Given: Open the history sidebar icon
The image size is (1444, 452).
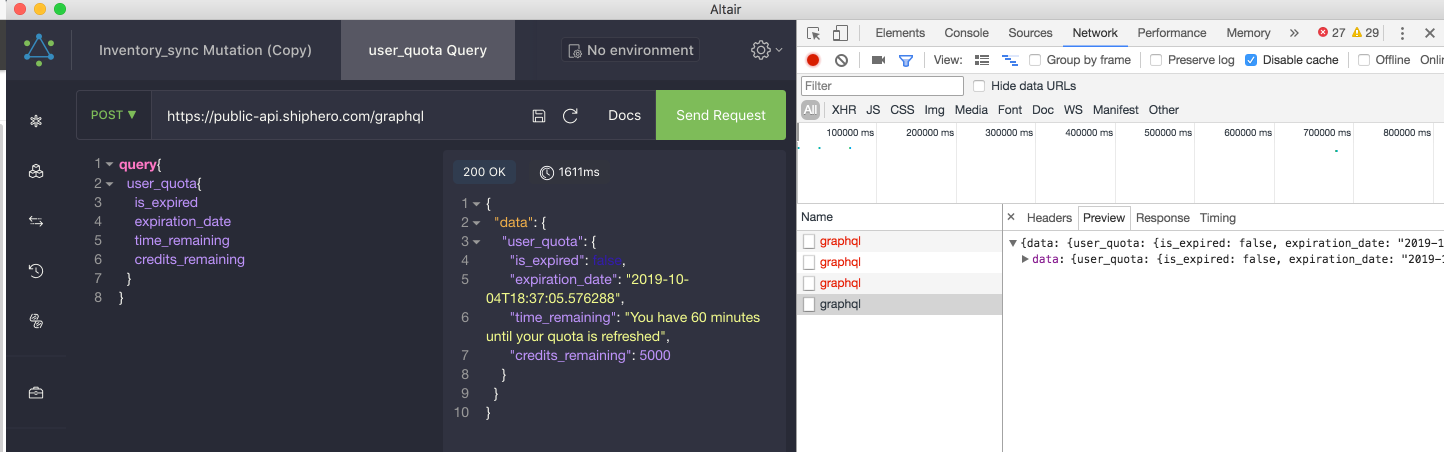Looking at the screenshot, I should pos(36,271).
